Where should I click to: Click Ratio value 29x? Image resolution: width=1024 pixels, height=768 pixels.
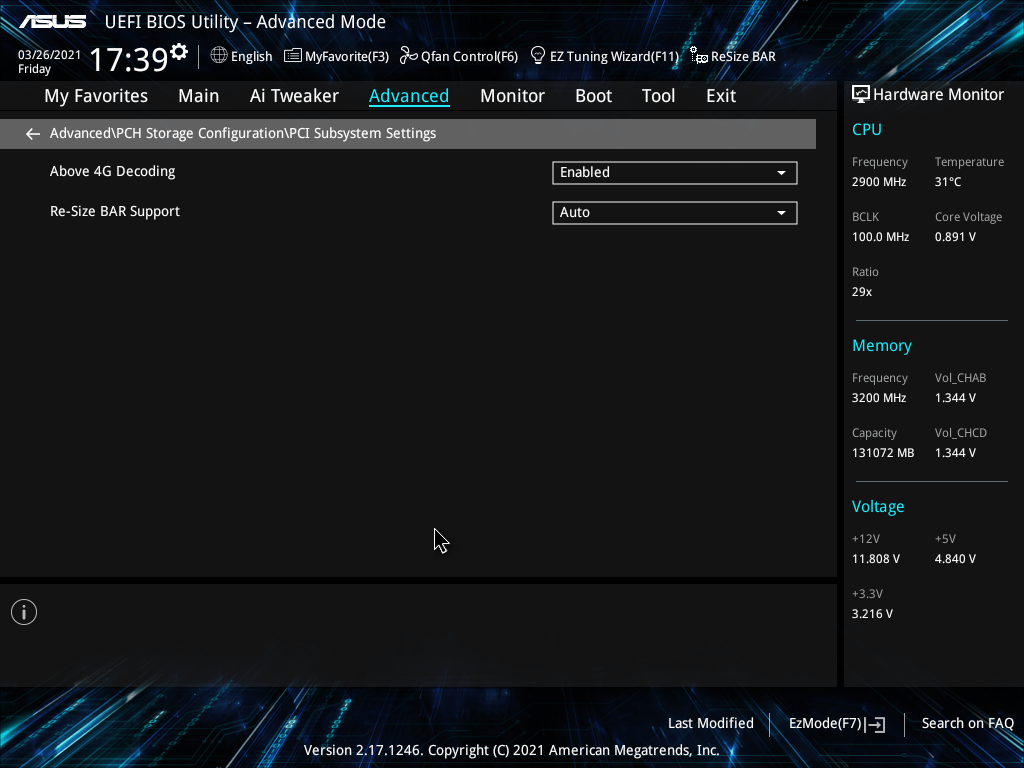(861, 292)
